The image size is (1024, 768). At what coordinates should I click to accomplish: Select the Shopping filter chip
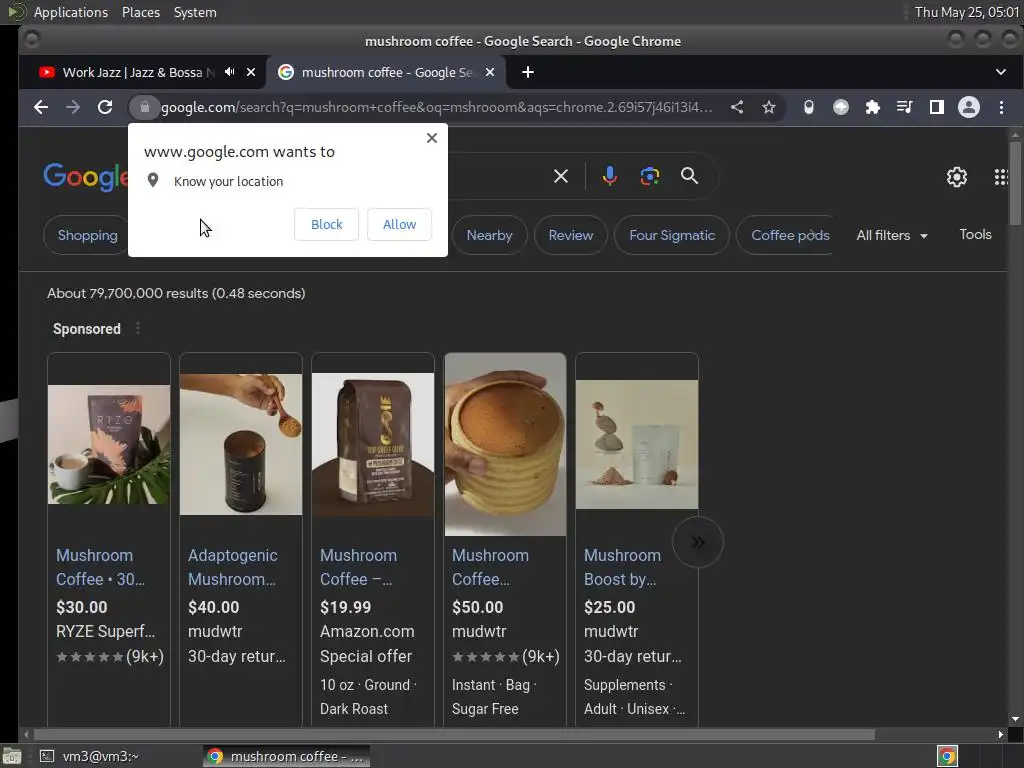coord(87,235)
